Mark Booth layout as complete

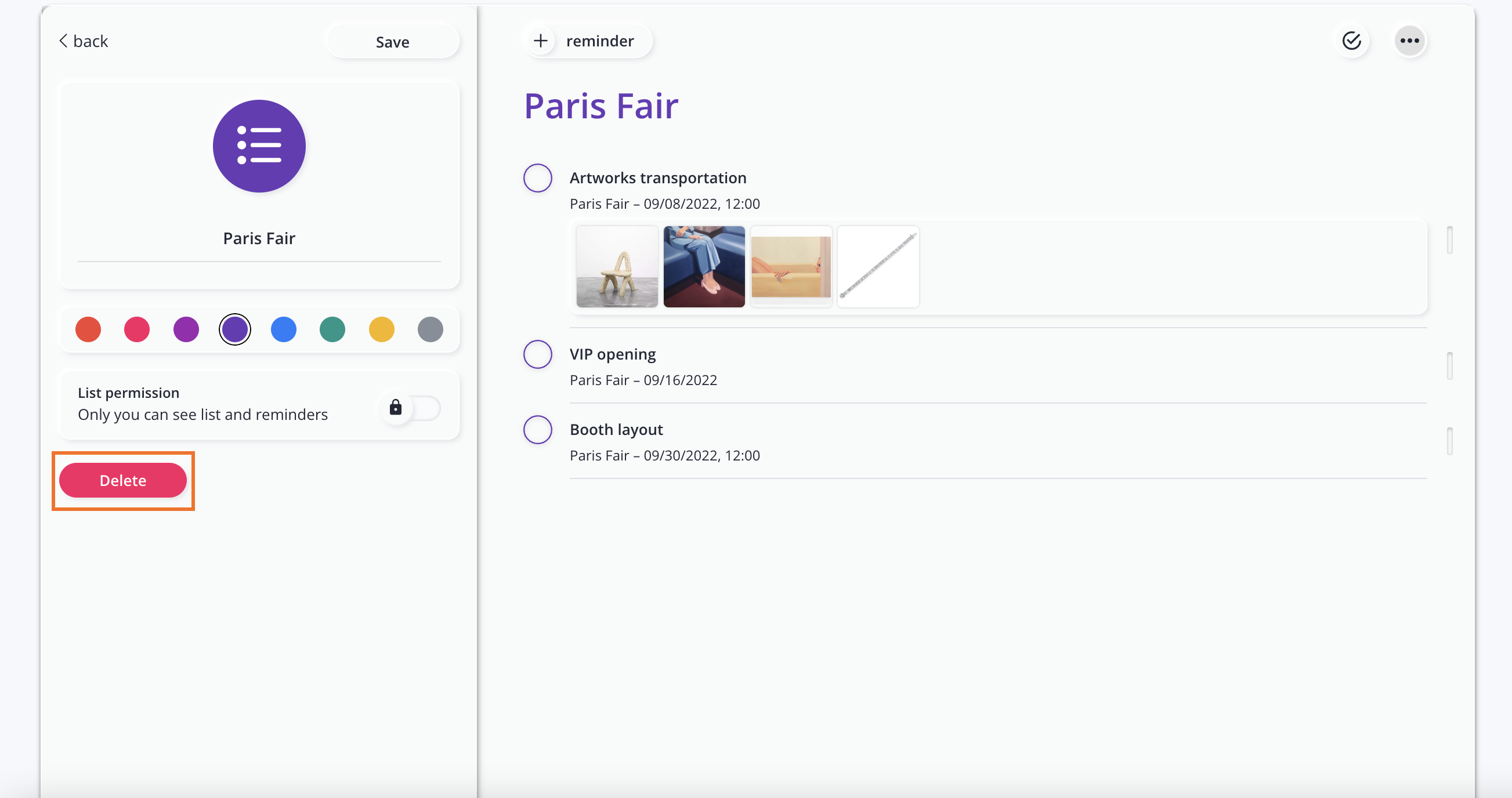click(538, 430)
